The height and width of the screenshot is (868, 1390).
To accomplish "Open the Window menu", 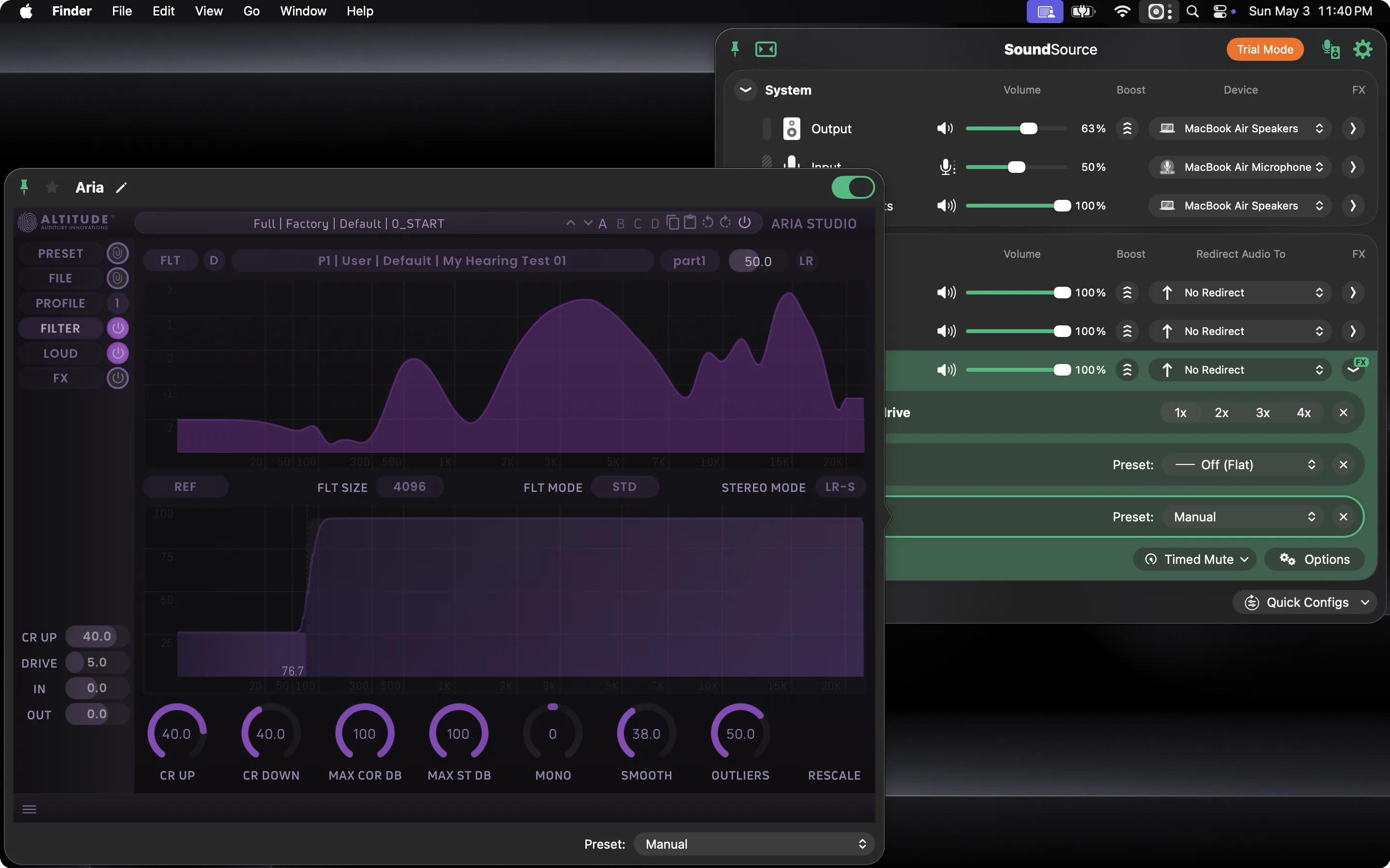I will (x=303, y=12).
